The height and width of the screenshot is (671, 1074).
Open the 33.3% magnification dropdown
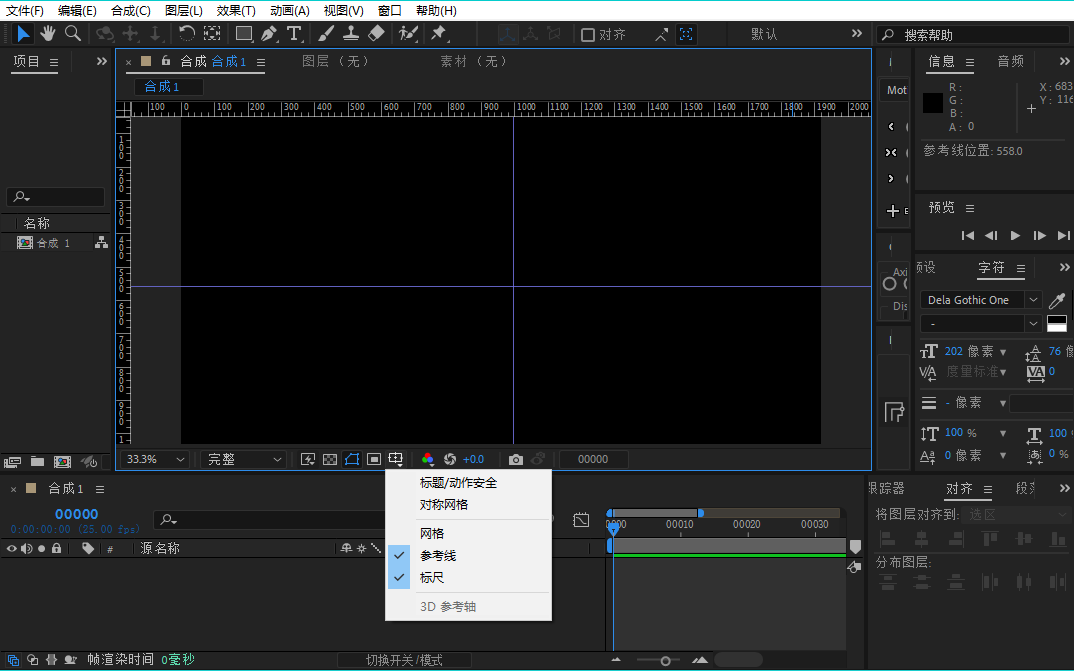pyautogui.click(x=154, y=459)
